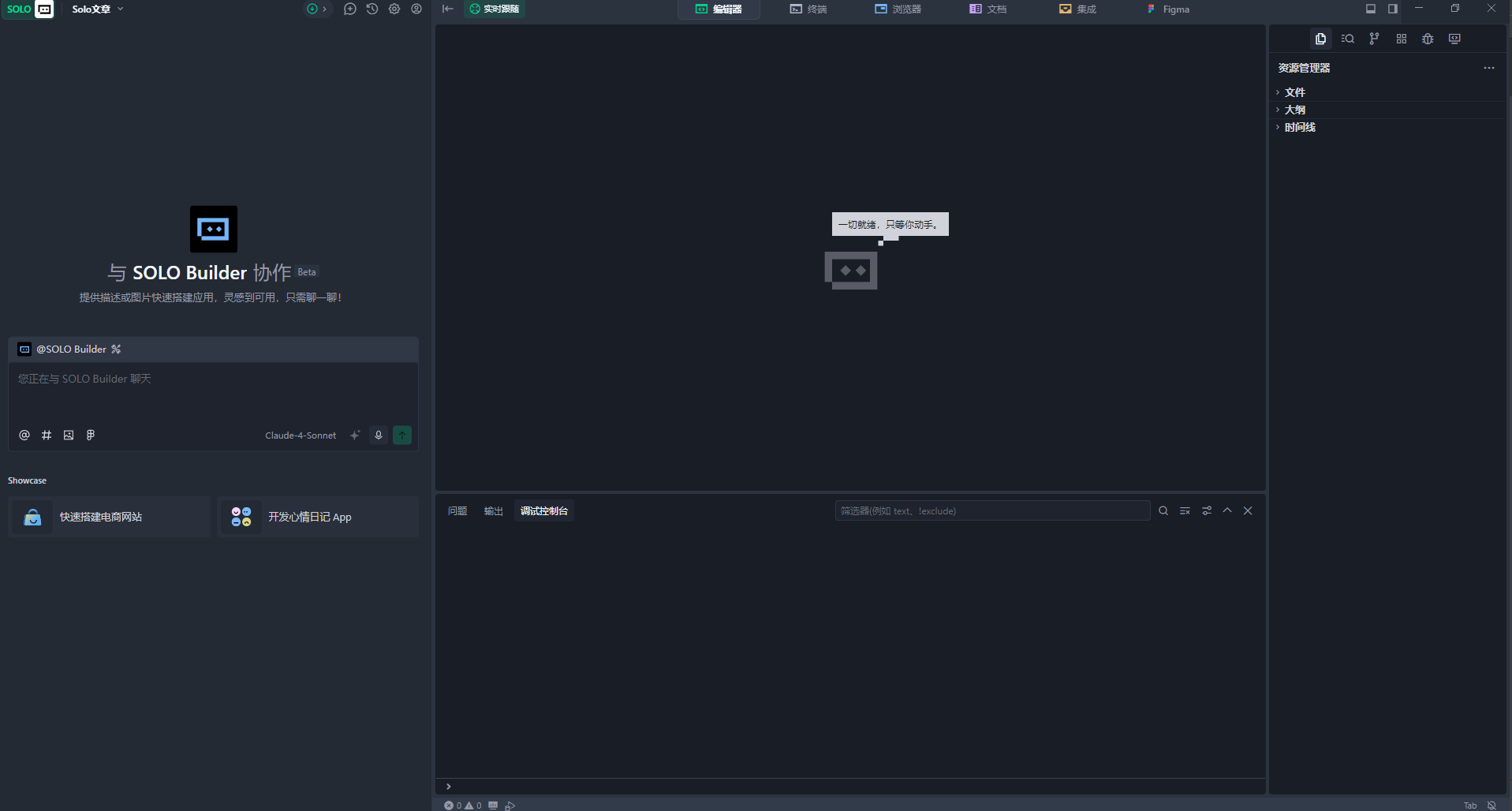The height and width of the screenshot is (811, 1512).
Task: Click the debug console filter input field
Action: click(x=991, y=511)
